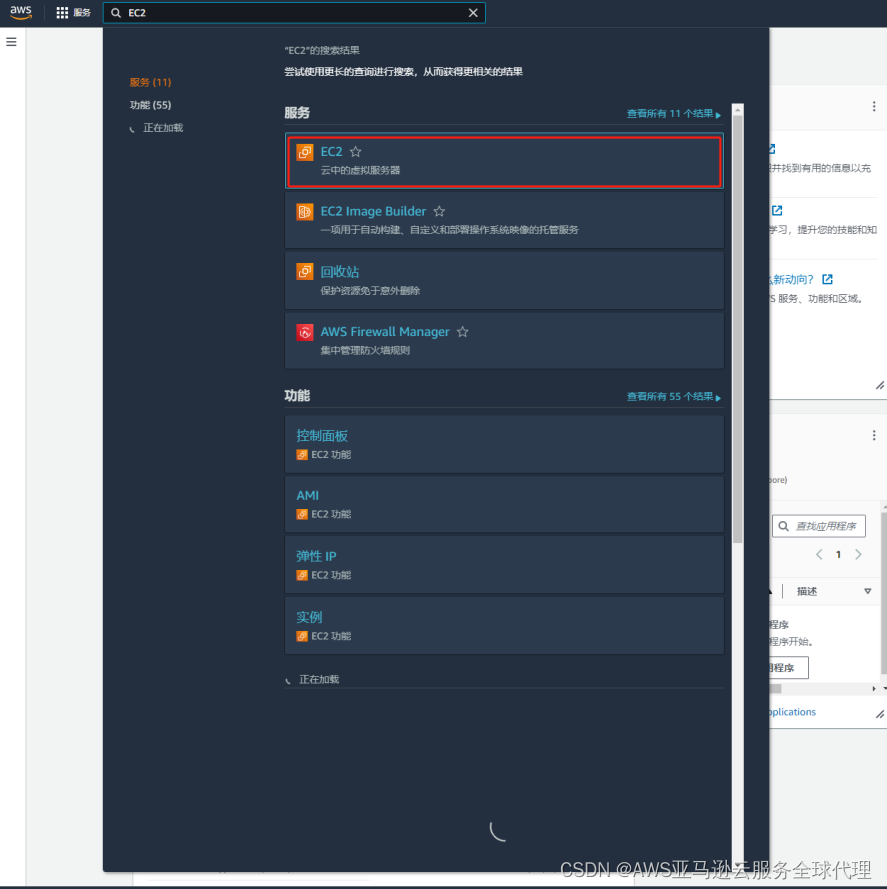Click resize handle of top widget

(880, 386)
